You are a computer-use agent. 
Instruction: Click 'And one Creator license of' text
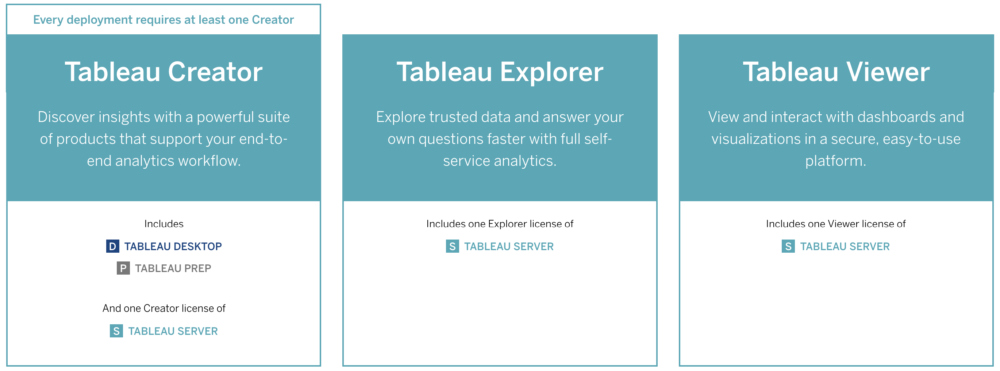pos(164,308)
